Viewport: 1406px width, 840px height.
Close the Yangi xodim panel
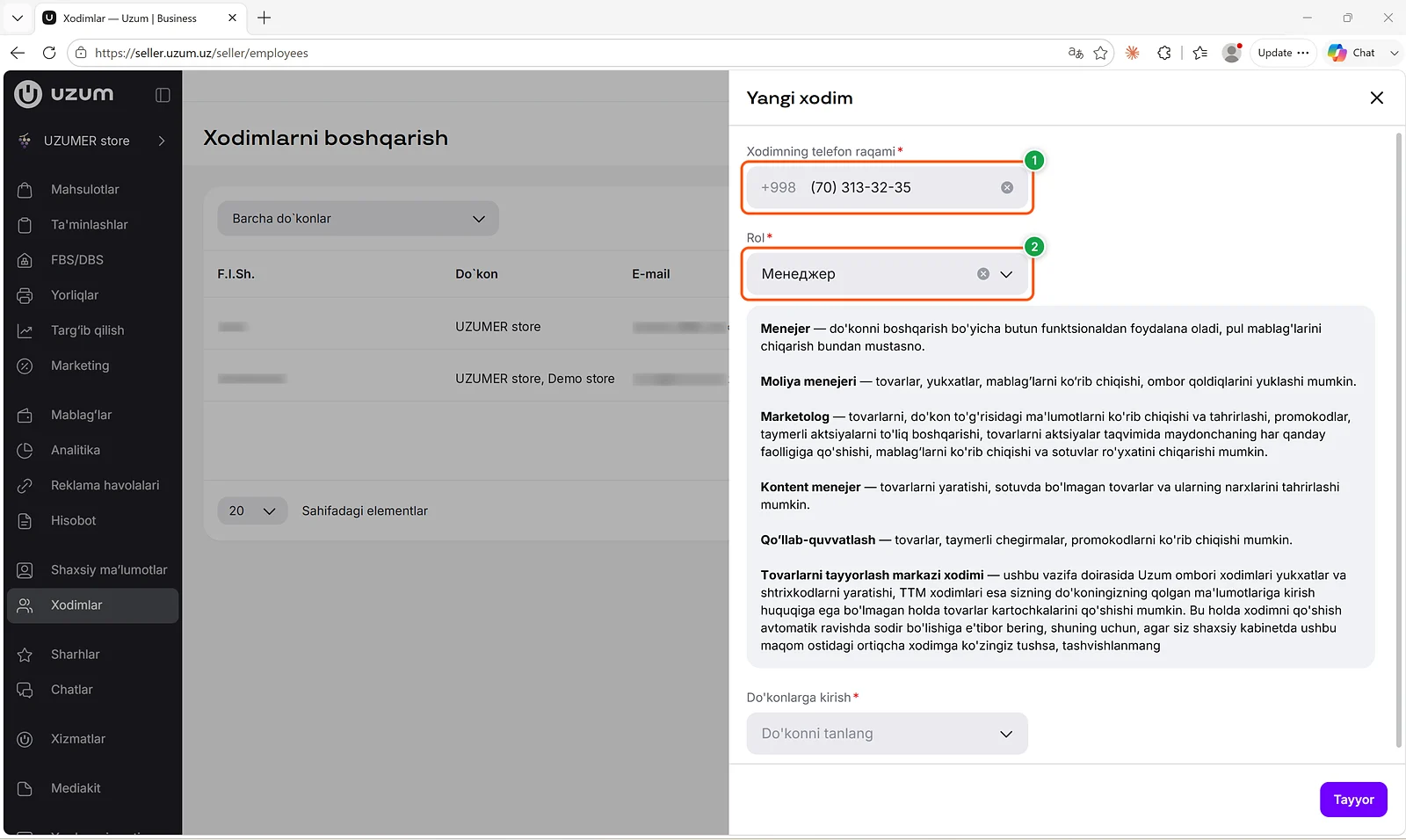point(1377,98)
